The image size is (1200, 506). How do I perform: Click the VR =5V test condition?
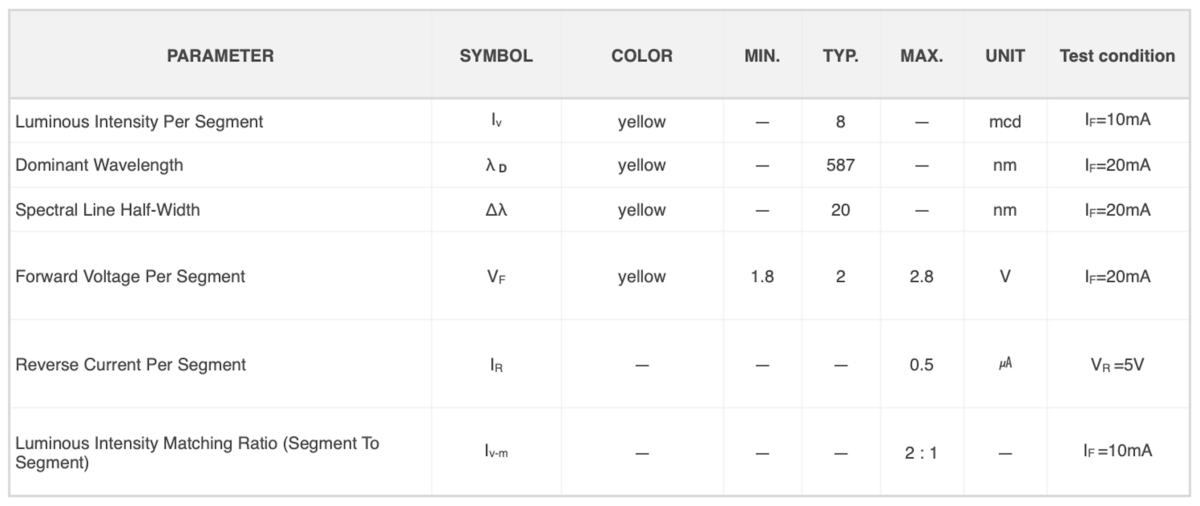(x=1117, y=365)
